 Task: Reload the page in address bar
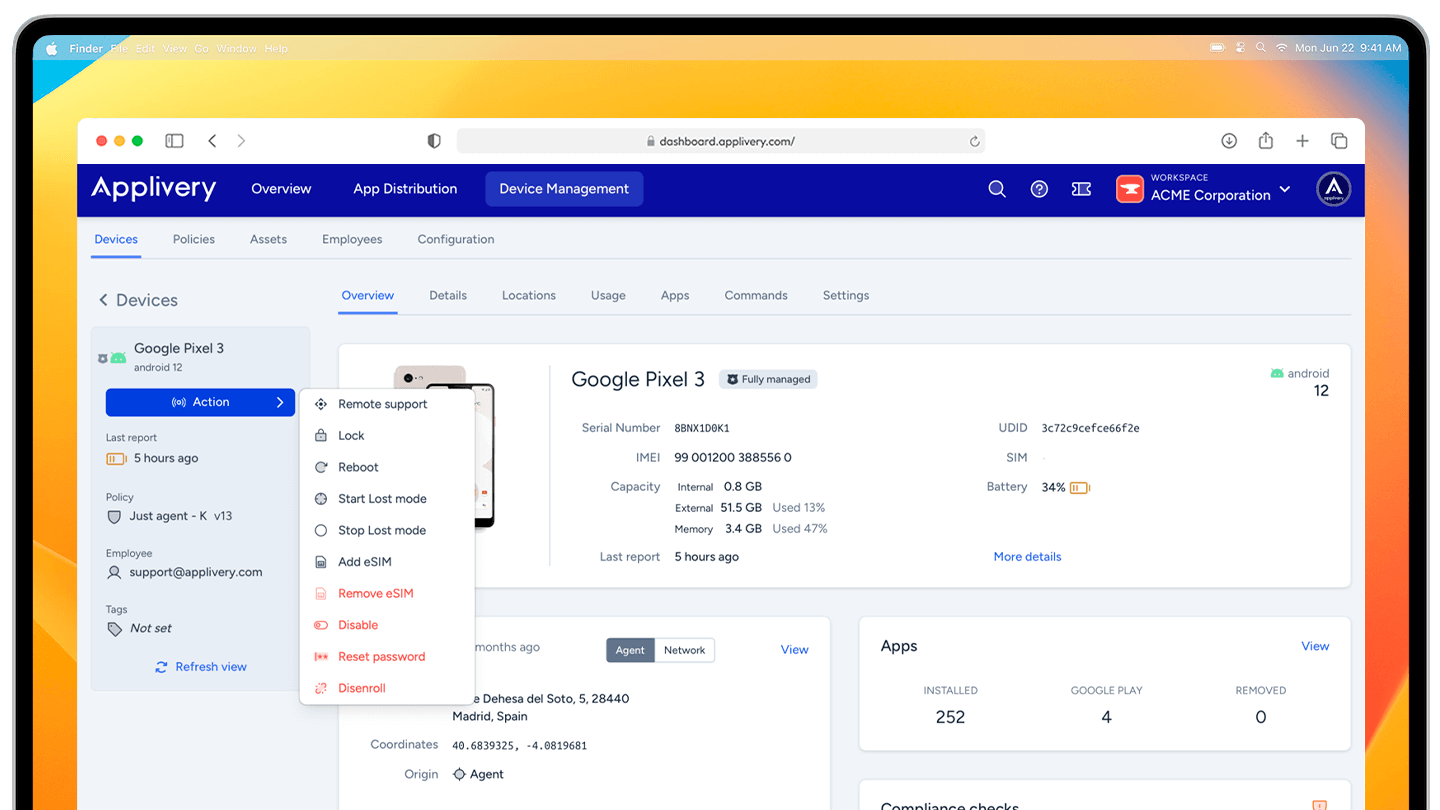tap(974, 142)
